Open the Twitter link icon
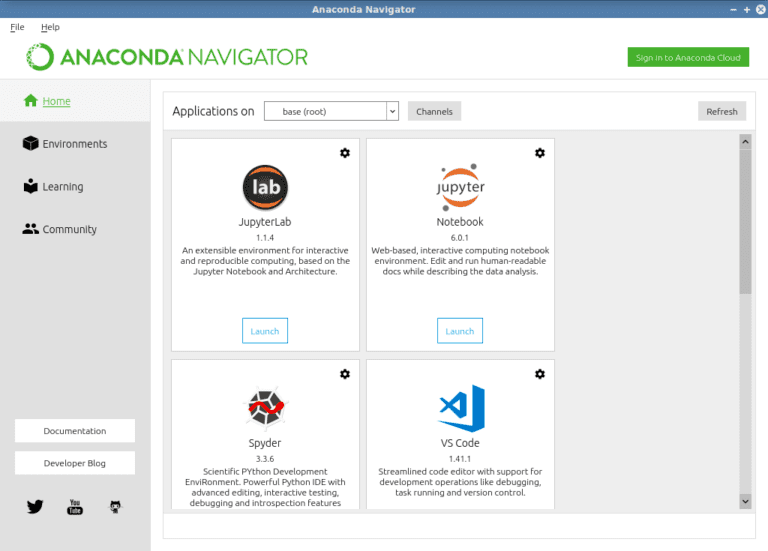 tap(35, 506)
